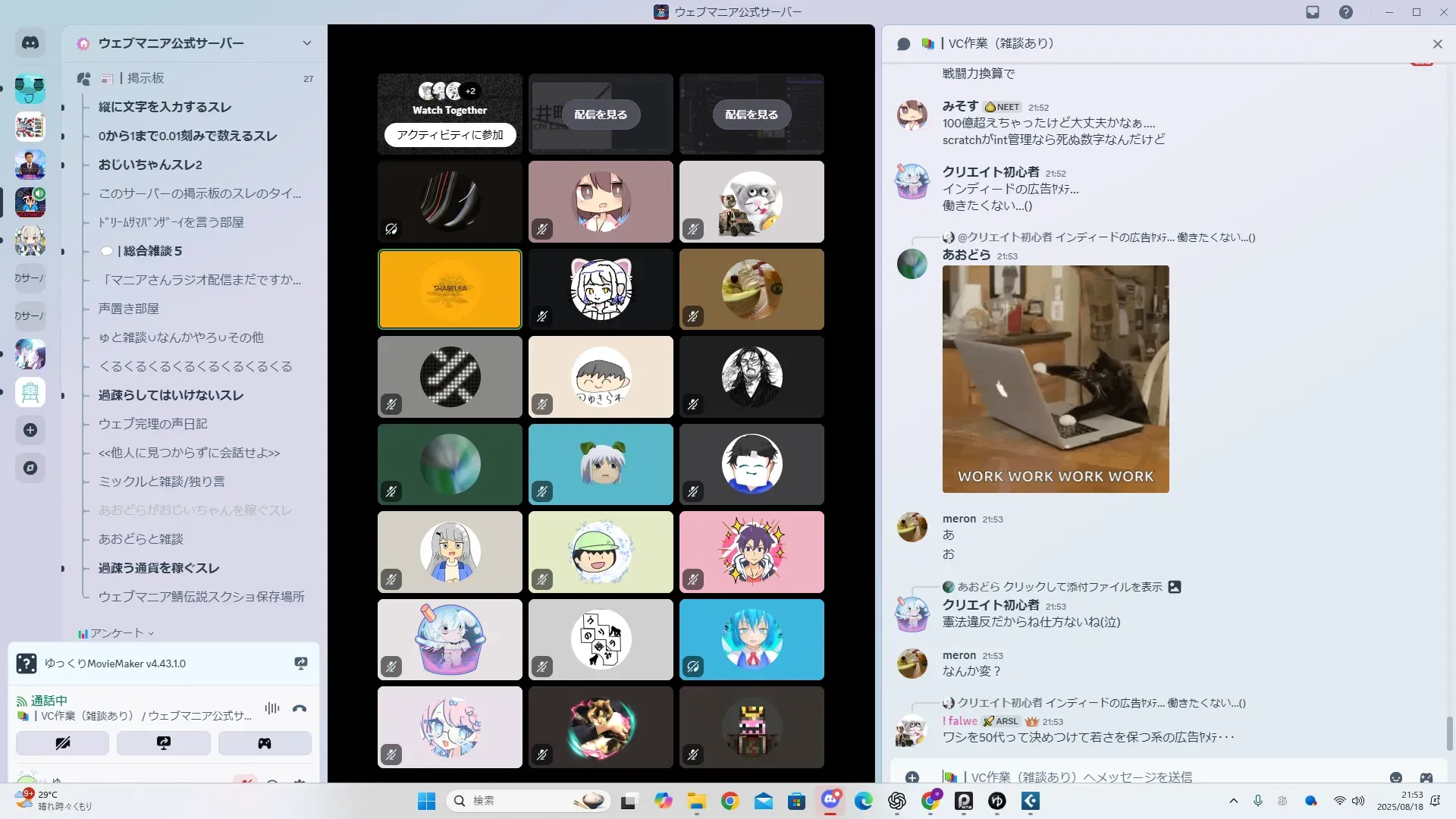The image size is (1456, 819).
Task: Open the discover servers compass icon
Action: pyautogui.click(x=30, y=468)
